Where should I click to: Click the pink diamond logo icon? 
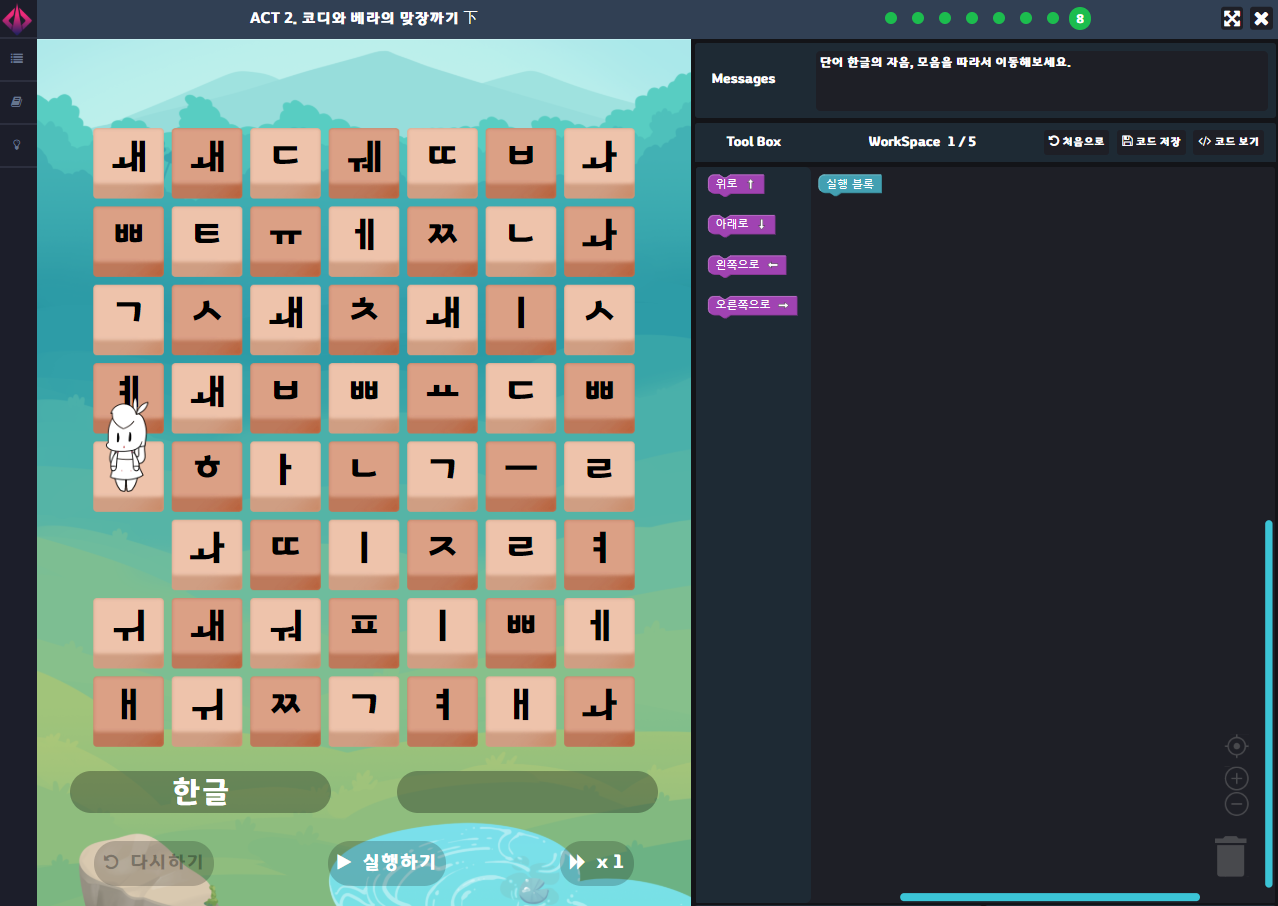coord(17,19)
